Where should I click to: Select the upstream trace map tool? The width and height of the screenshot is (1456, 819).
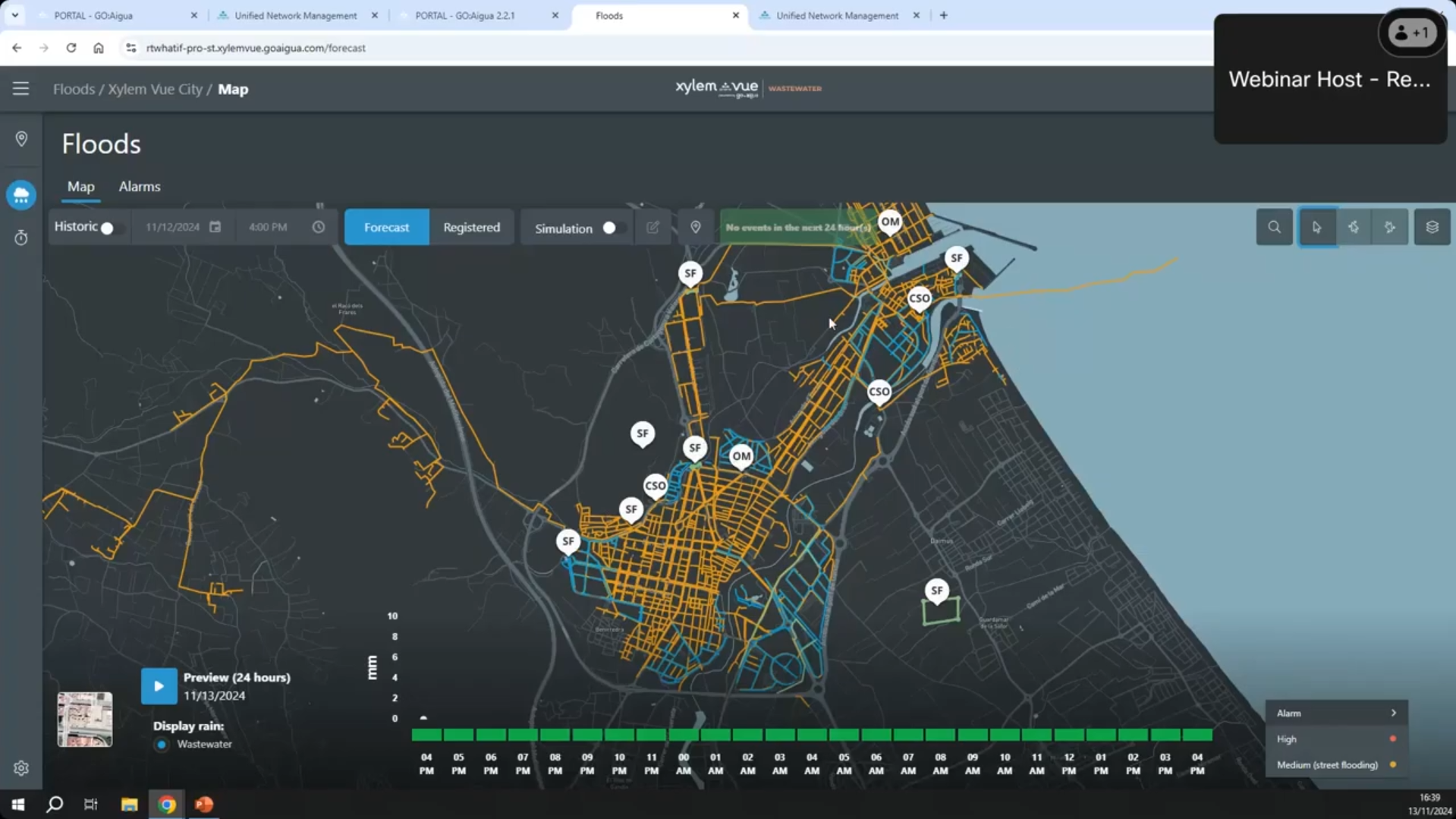tap(1354, 227)
